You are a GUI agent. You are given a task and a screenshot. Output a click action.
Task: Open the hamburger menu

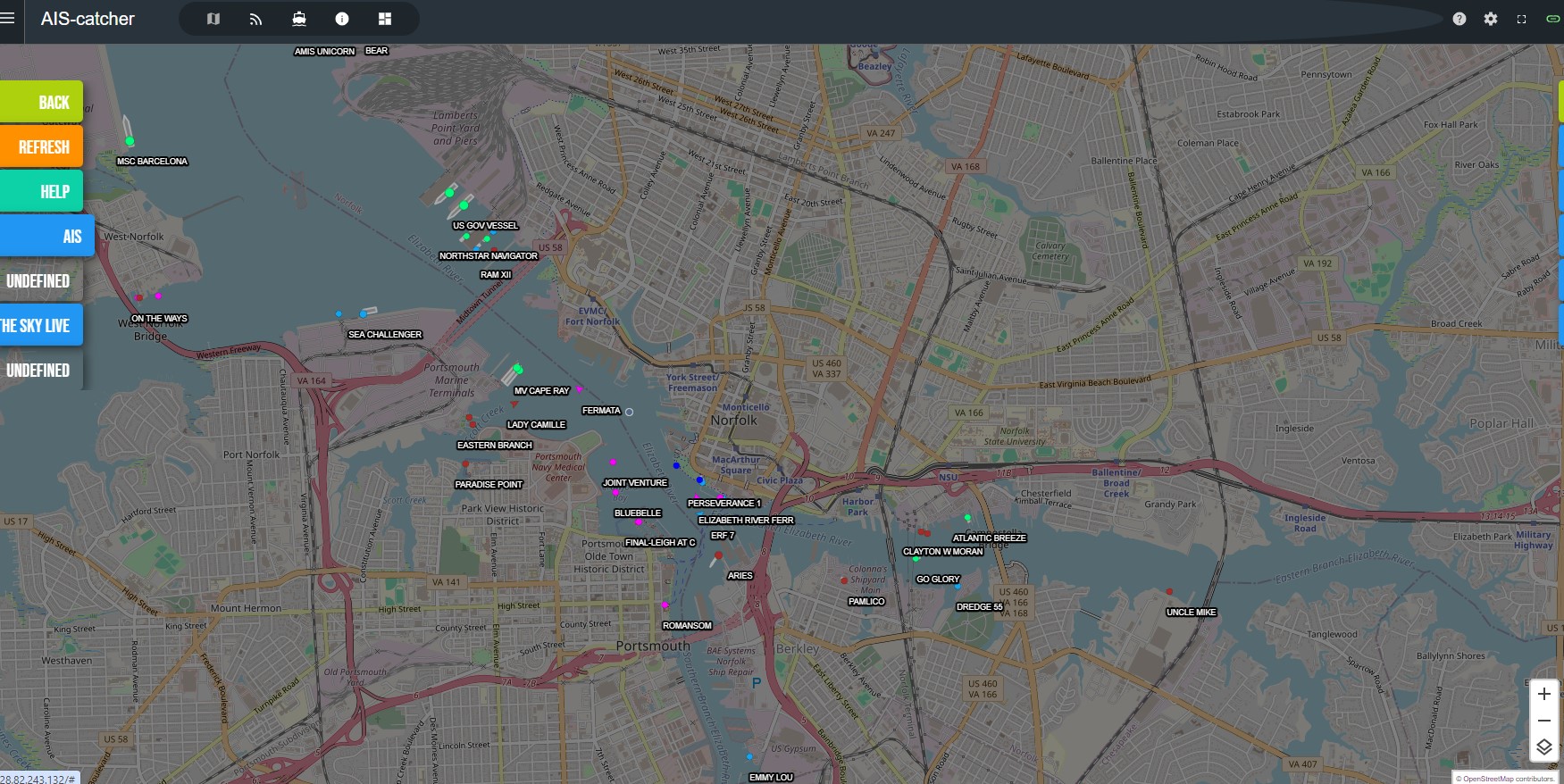point(8,18)
